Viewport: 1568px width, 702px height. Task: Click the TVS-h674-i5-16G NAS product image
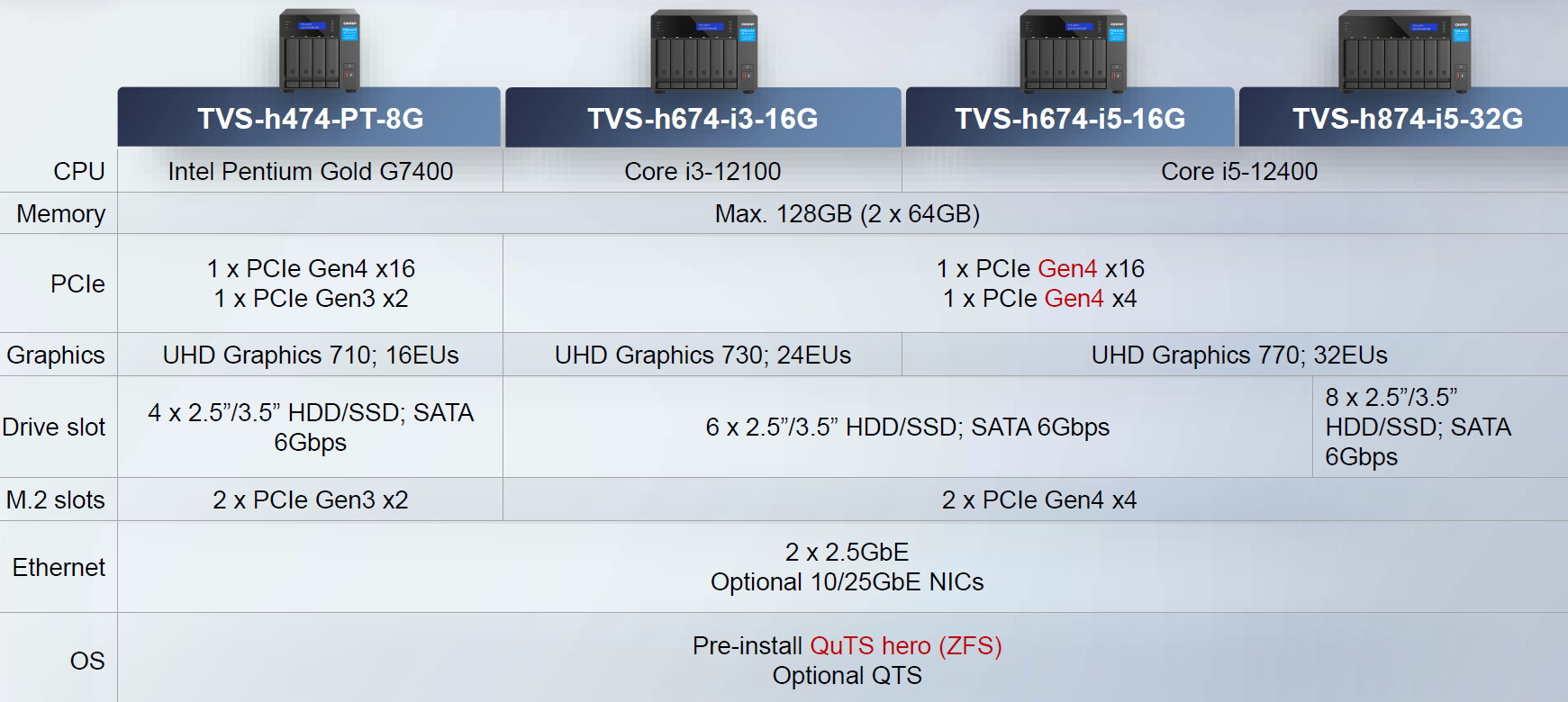click(1073, 50)
